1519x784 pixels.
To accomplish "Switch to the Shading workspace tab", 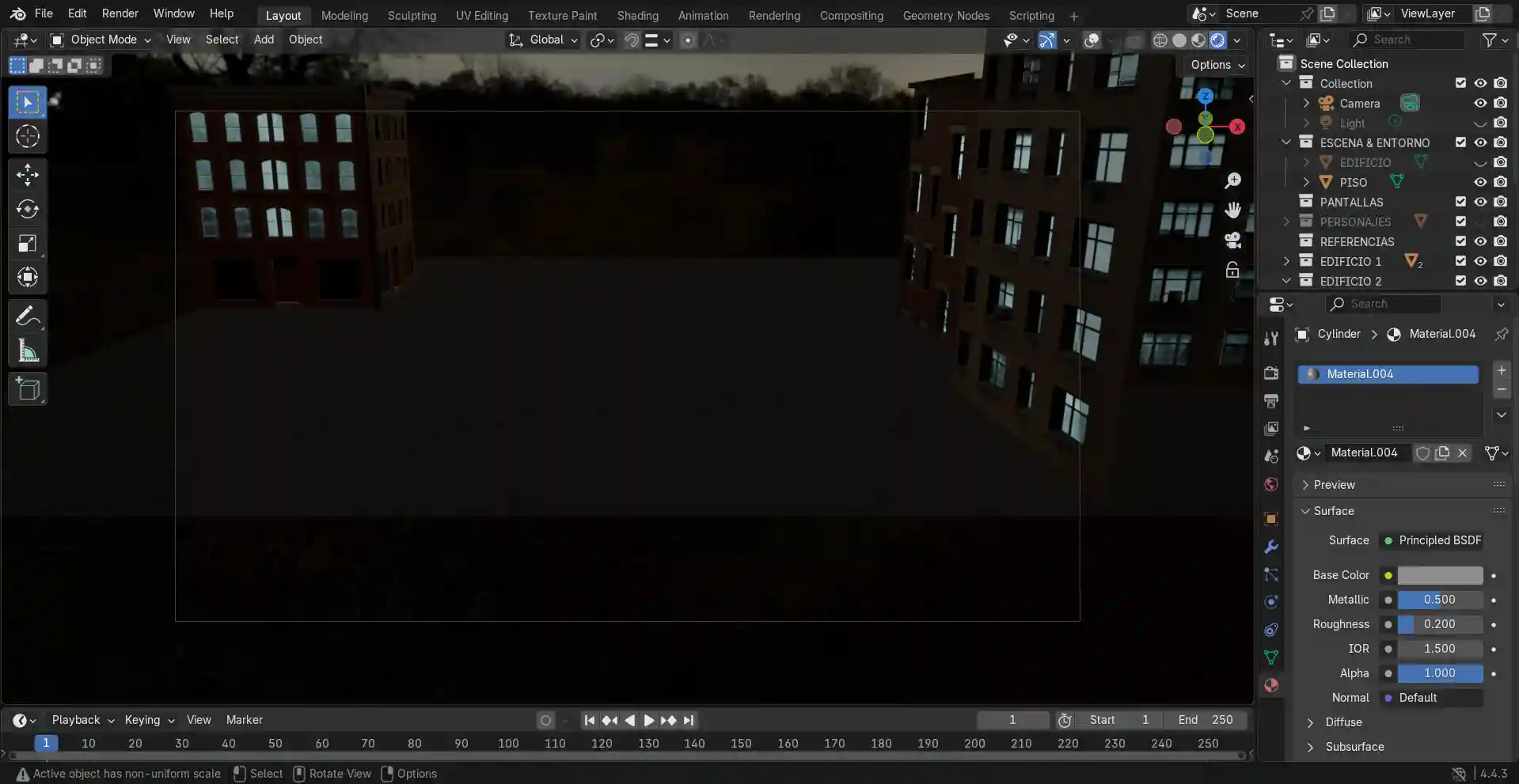I will coord(637,15).
